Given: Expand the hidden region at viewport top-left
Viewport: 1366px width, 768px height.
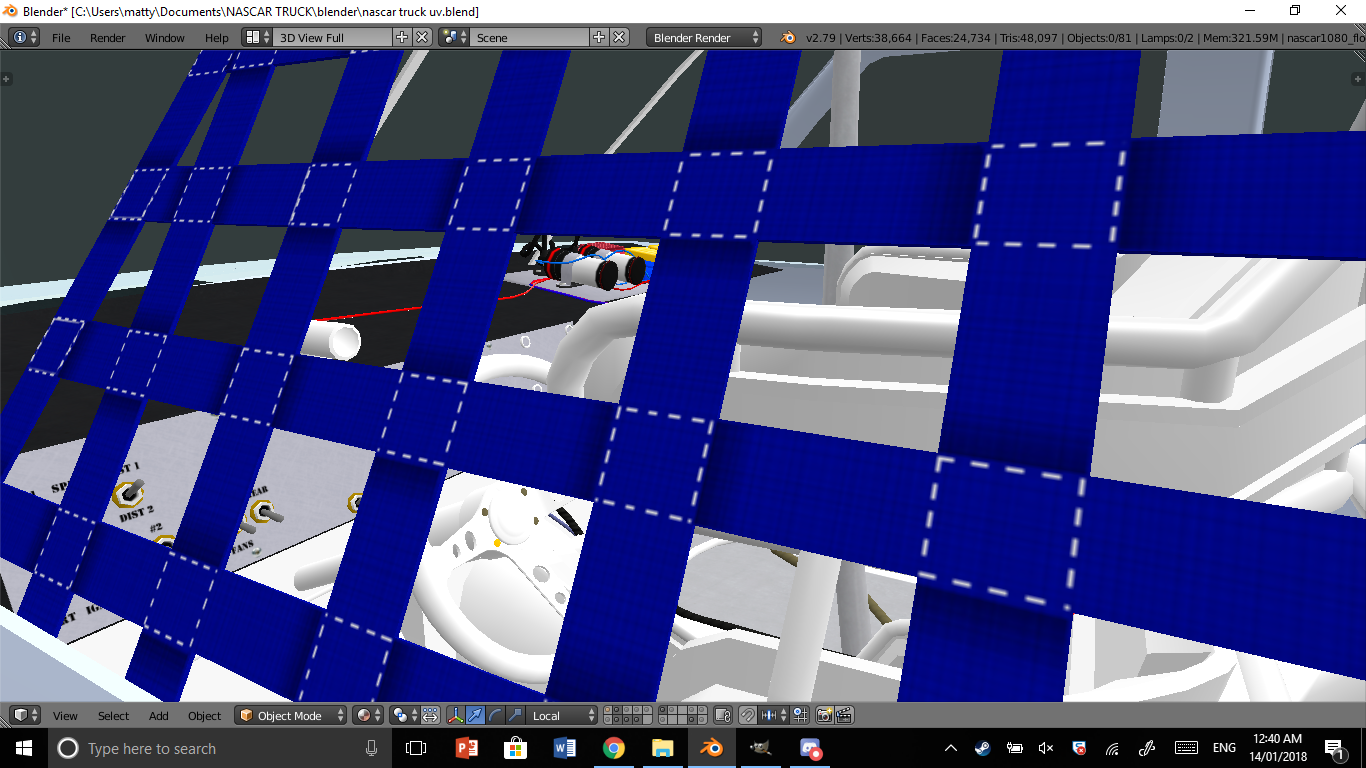Looking at the screenshot, I should (6, 78).
